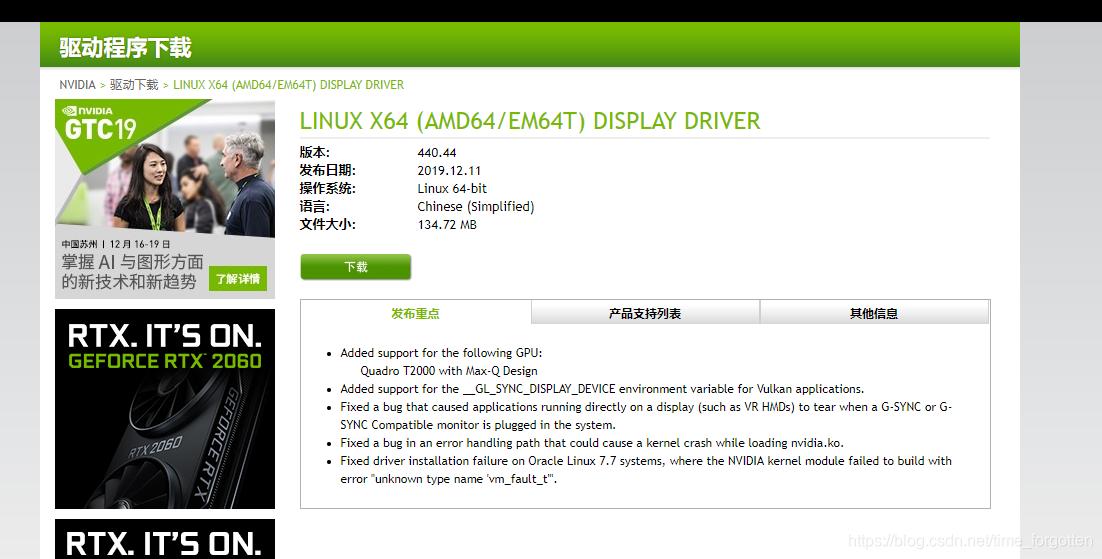The height and width of the screenshot is (559, 1102).
Task: Click the __GL_SYNC_DISPLAY_DEVICE bullet text
Action: [x=602, y=389]
